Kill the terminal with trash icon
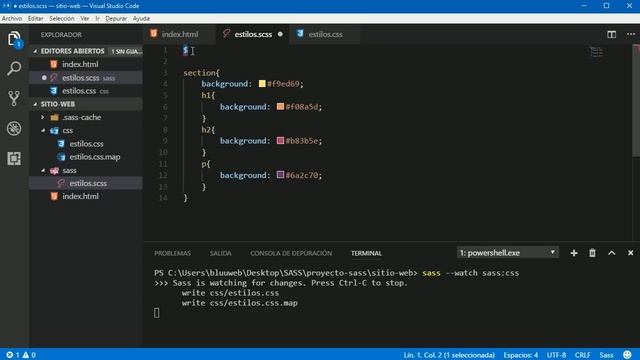 592,253
